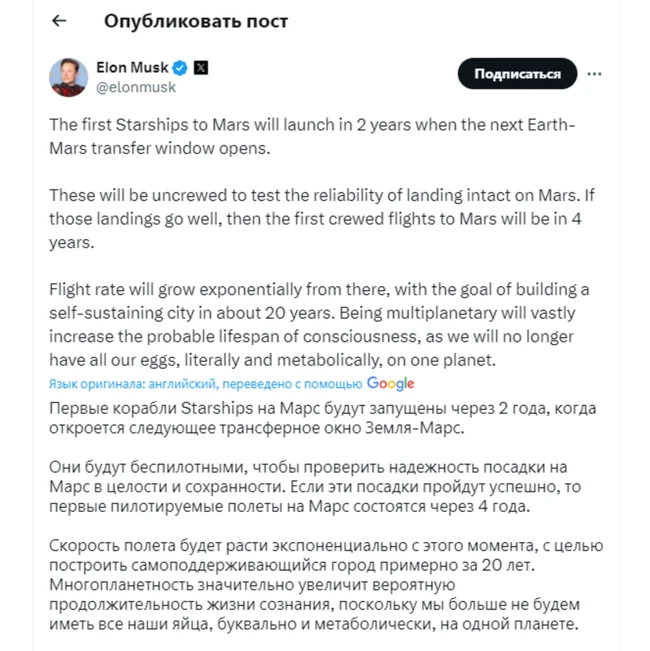Click the paragraph starting 'Flight rate will grow'
The height and width of the screenshot is (651, 650).
tap(320, 324)
